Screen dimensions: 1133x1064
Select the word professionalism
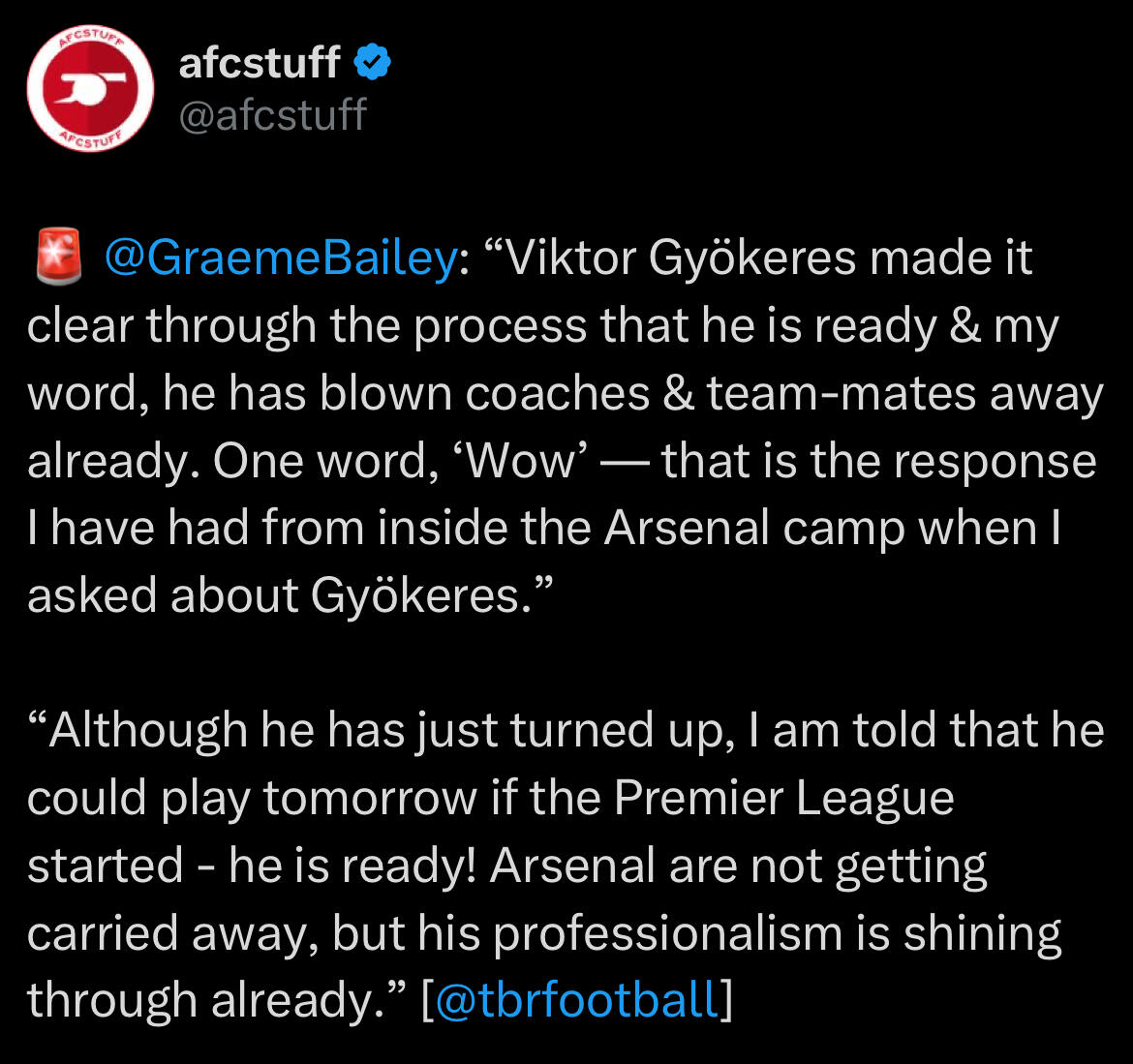tap(667, 933)
